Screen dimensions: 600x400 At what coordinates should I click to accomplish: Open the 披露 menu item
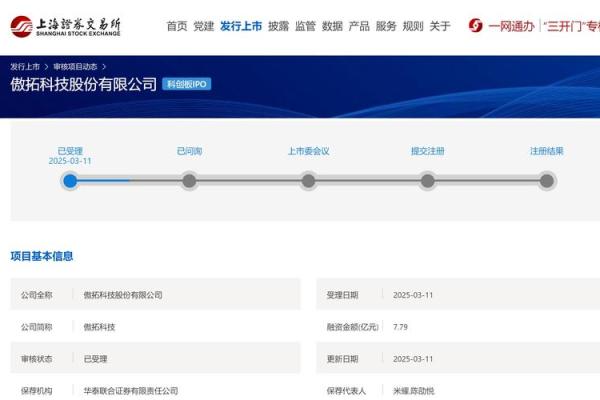(278, 26)
